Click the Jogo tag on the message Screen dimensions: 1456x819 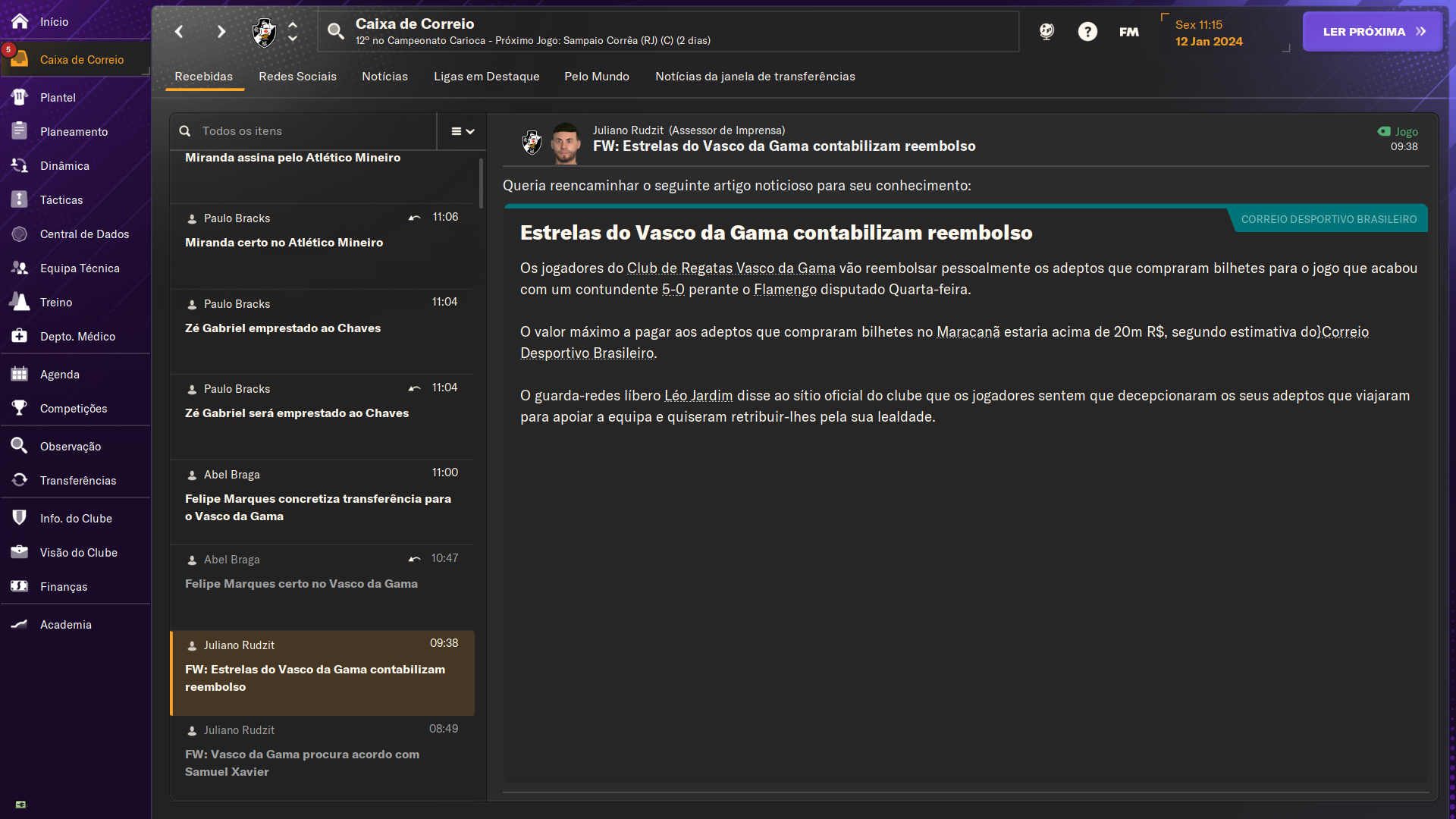[x=1398, y=131]
